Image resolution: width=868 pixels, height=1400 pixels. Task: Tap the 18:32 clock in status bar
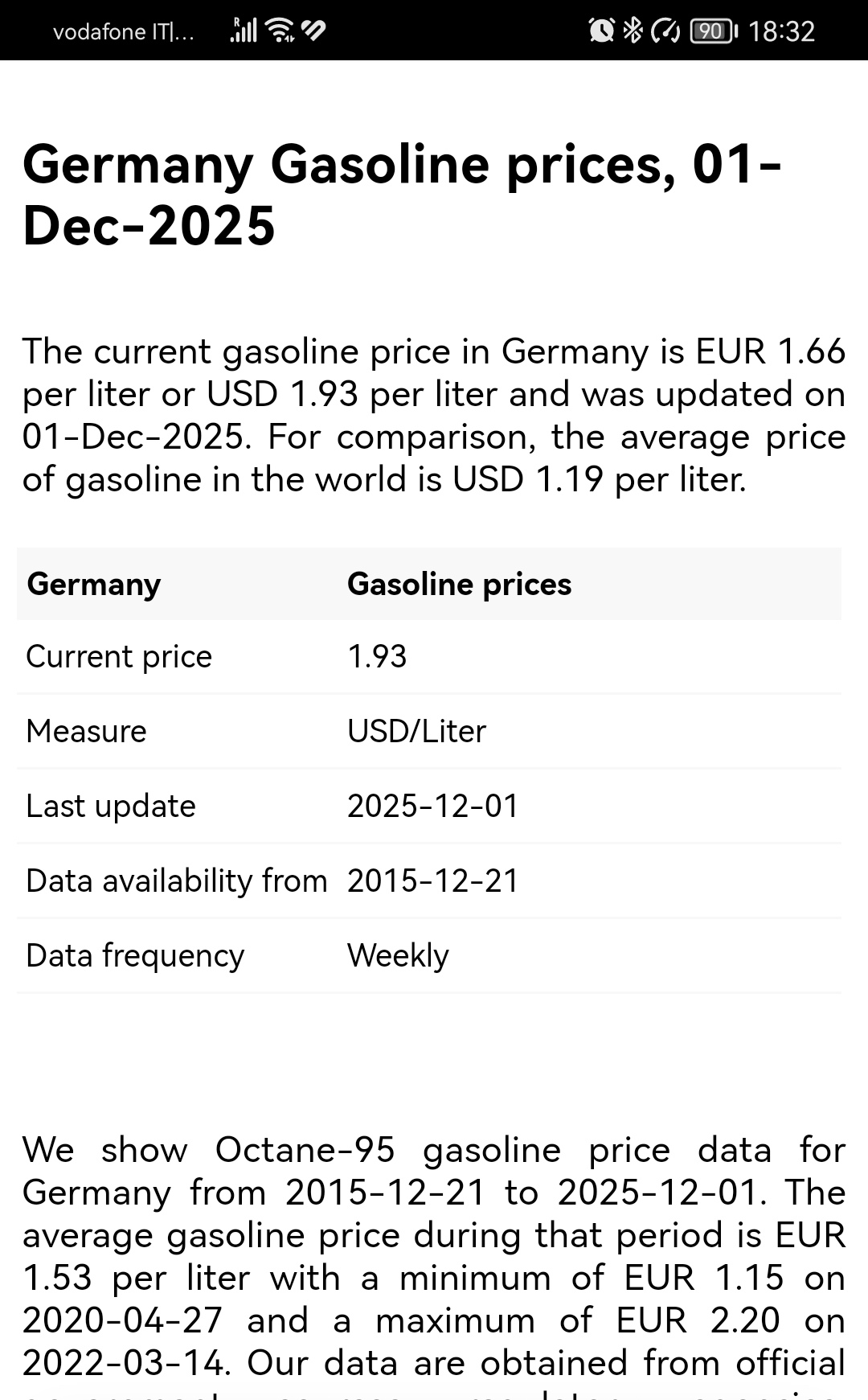(781, 31)
